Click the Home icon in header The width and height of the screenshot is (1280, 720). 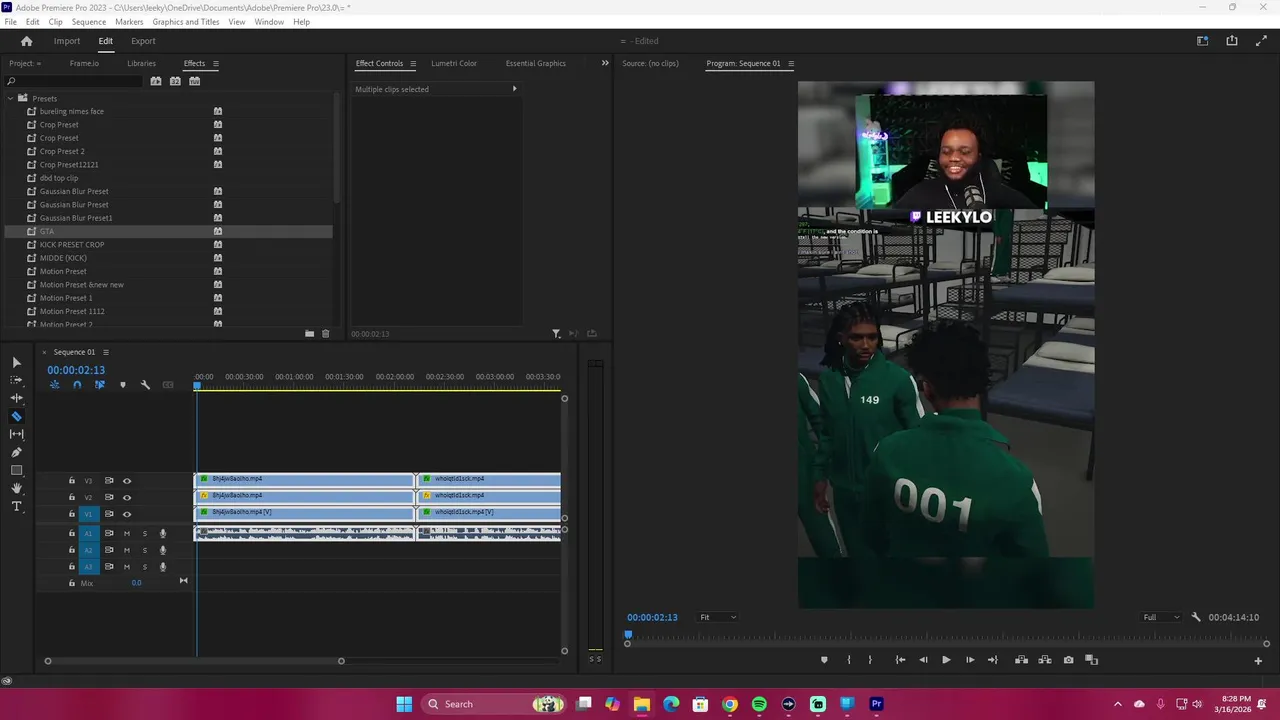pos(26,41)
